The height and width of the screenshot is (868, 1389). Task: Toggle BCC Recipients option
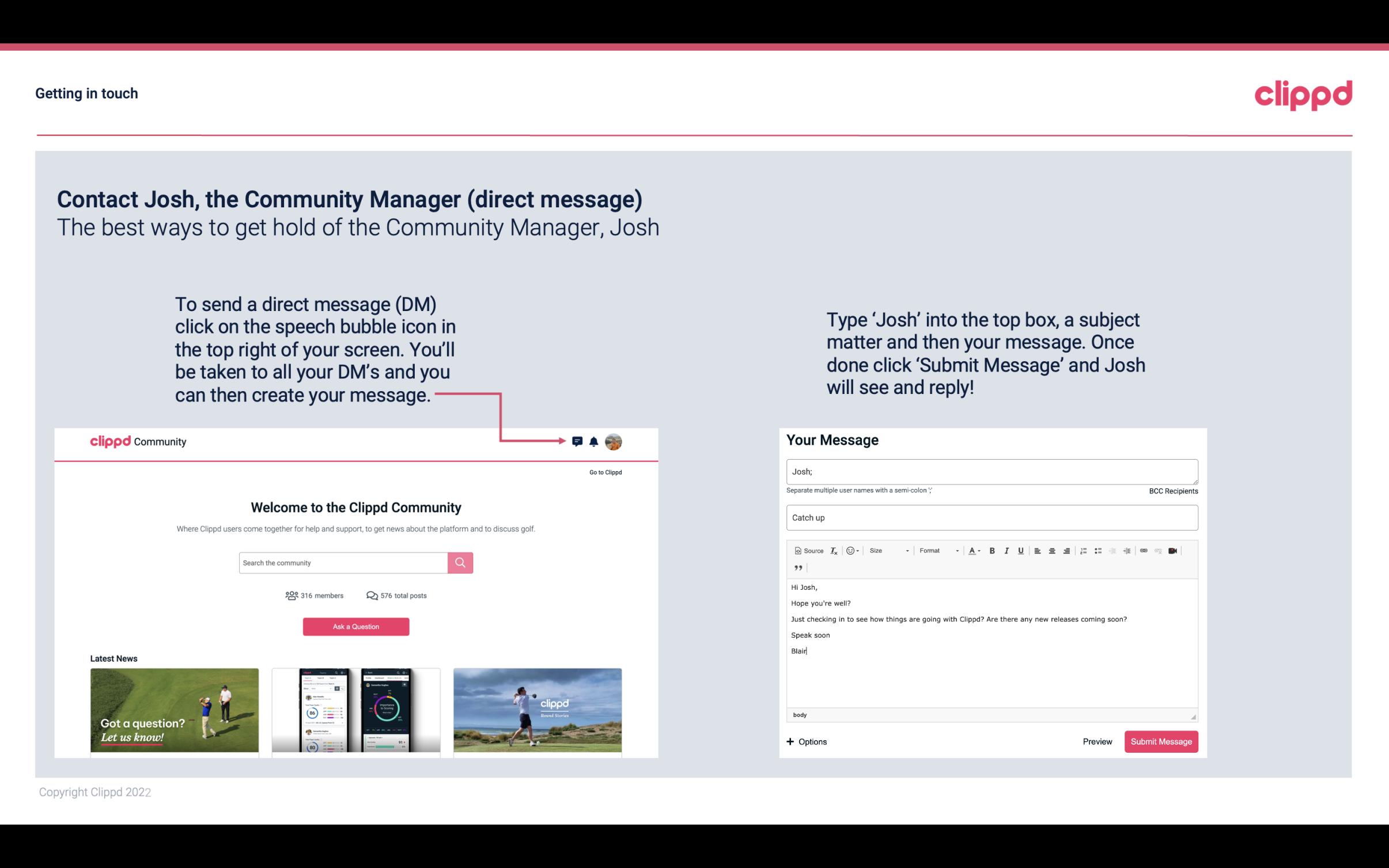[x=1173, y=491]
